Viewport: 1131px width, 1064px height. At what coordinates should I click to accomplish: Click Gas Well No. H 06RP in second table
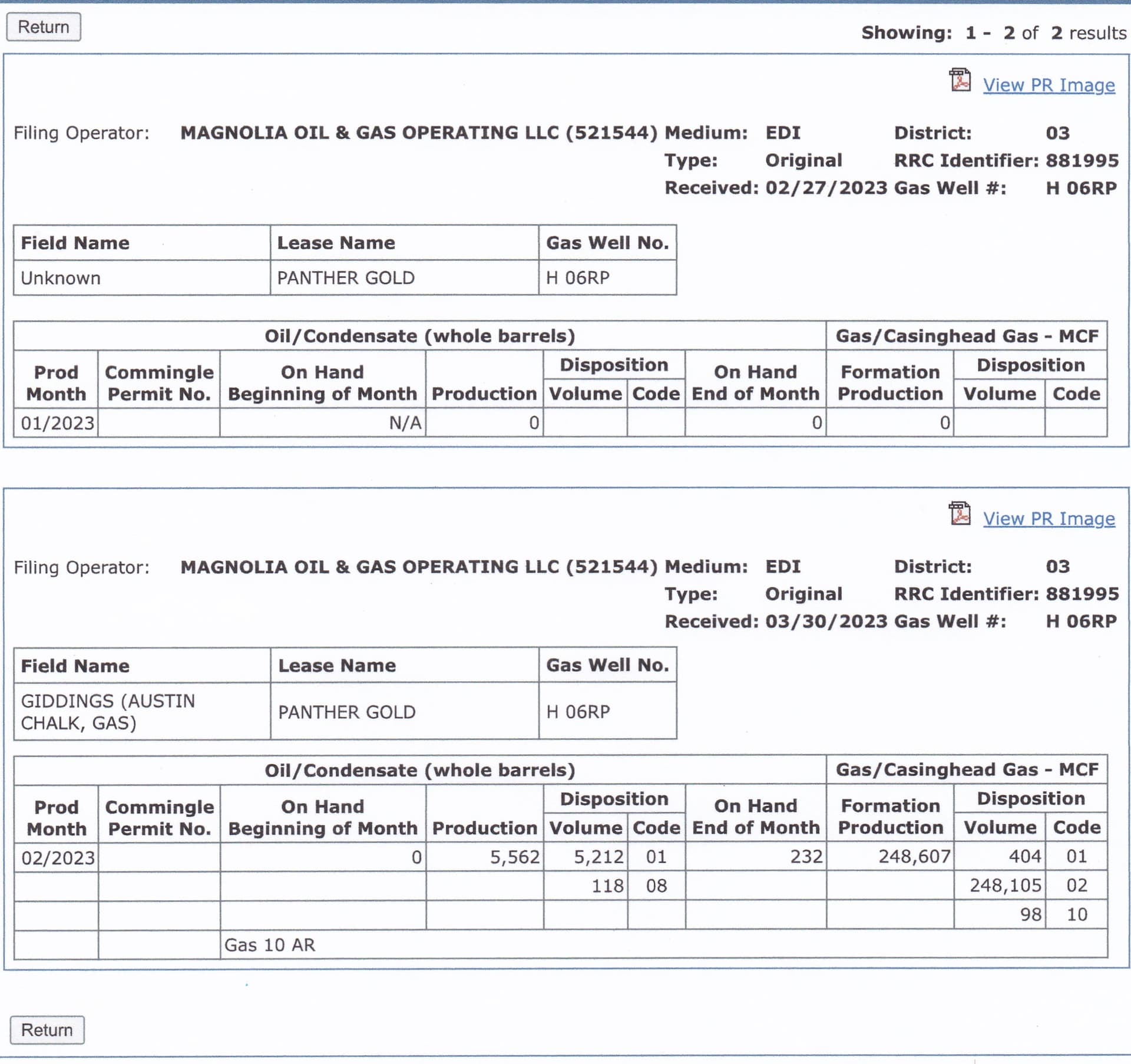607,712
